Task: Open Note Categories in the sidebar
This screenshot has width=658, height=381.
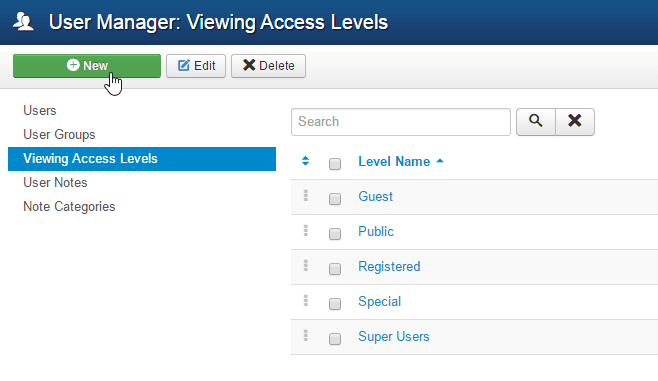Action: (x=69, y=206)
